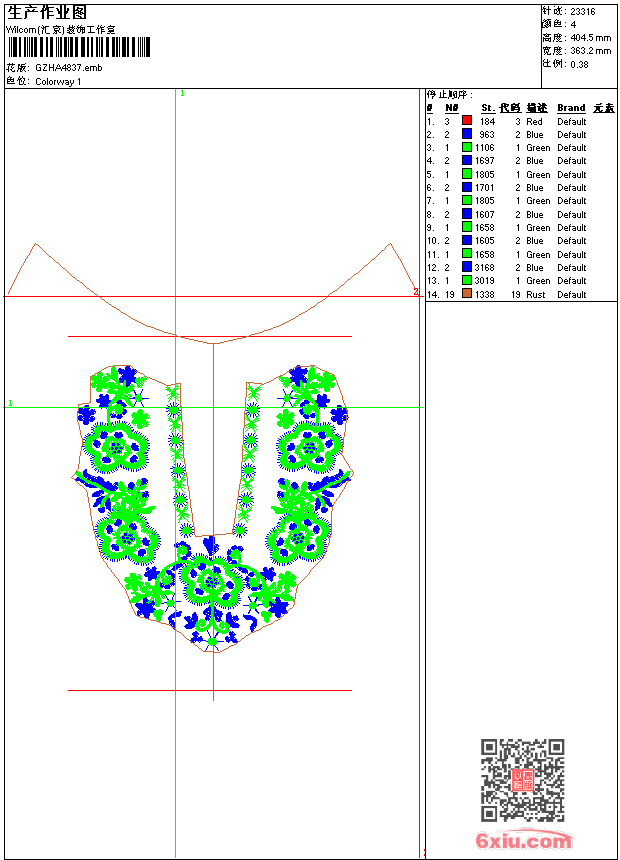
Task: Click stitch count 184 in row 1
Action: click(x=487, y=122)
